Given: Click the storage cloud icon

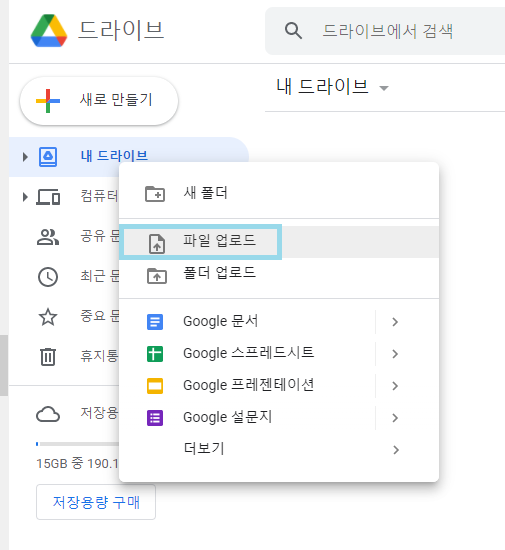Looking at the screenshot, I should (x=48, y=414).
